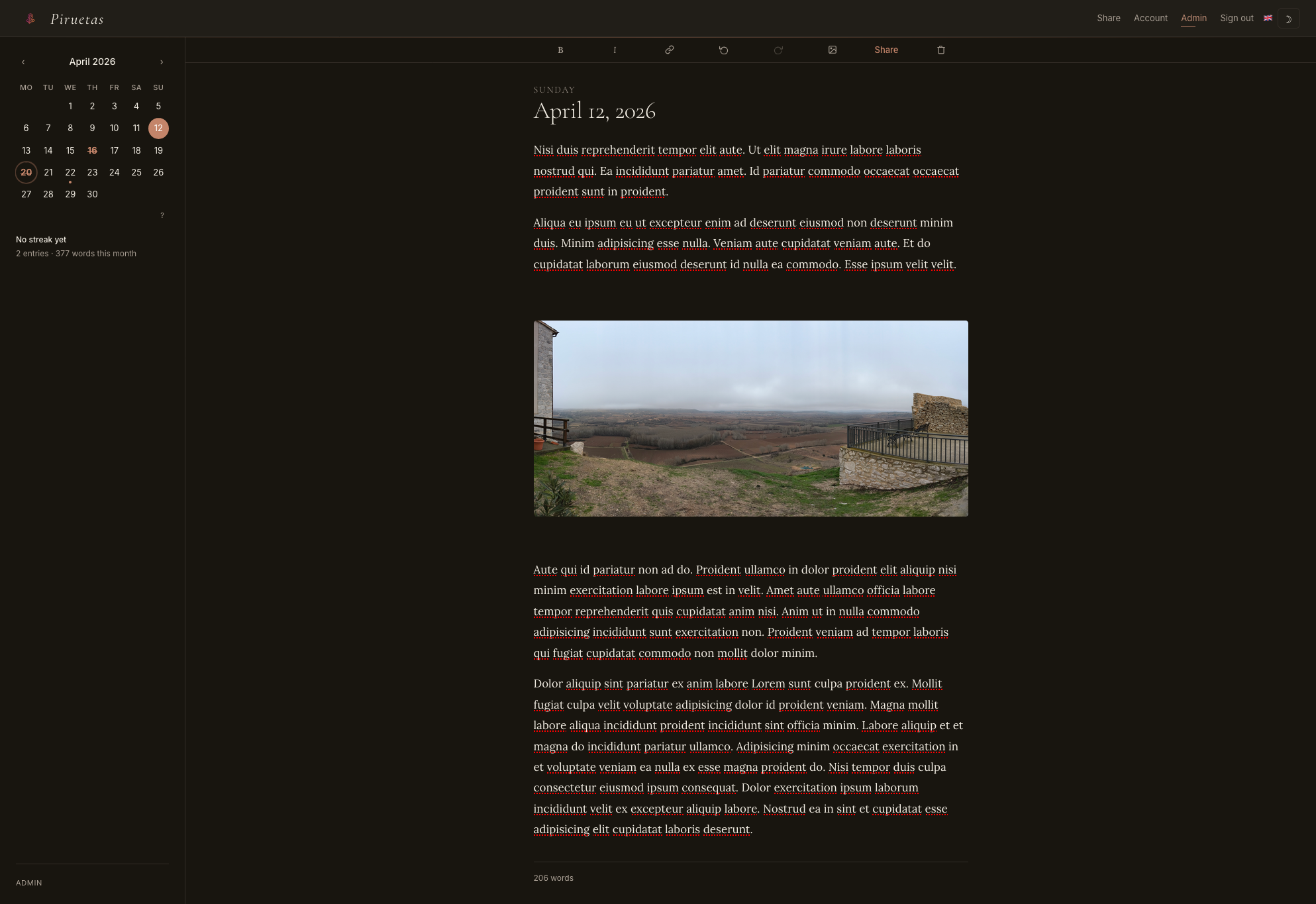The width and height of the screenshot is (1316, 904).
Task: Go to the previous month
Action: pyautogui.click(x=23, y=62)
